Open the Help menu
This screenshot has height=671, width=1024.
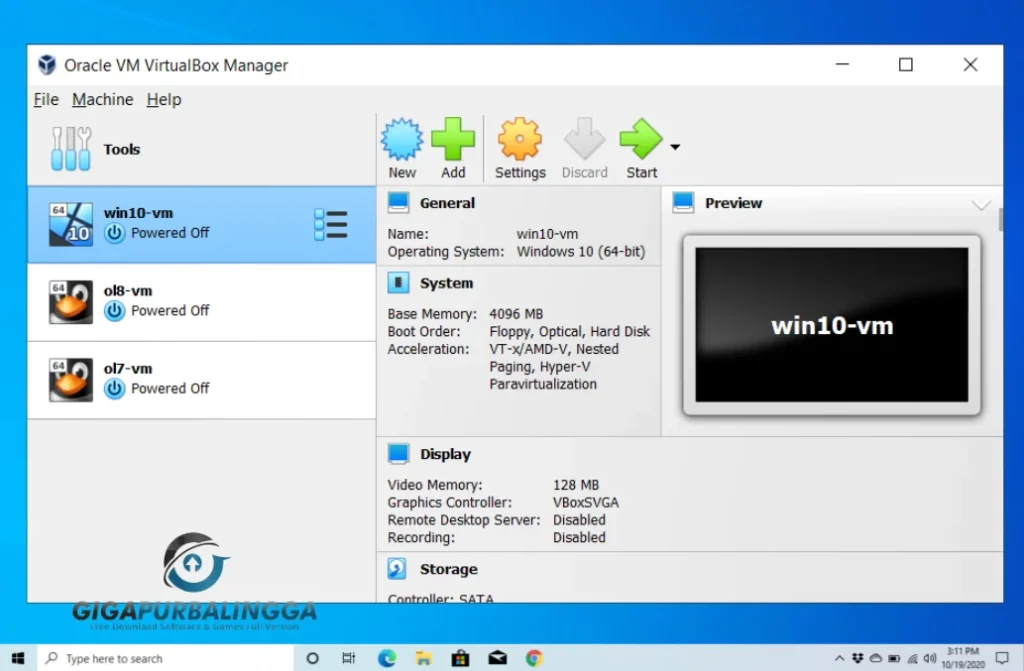coord(163,99)
